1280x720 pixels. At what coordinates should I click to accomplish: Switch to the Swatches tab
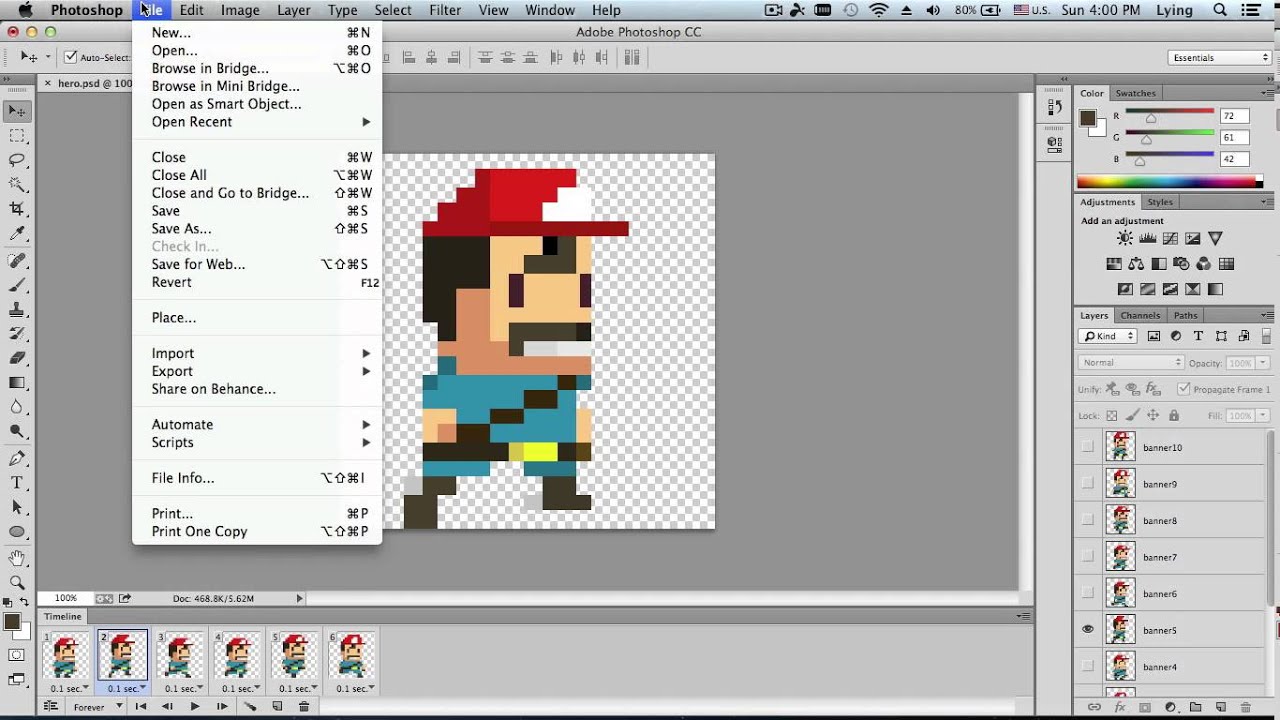tap(1135, 93)
